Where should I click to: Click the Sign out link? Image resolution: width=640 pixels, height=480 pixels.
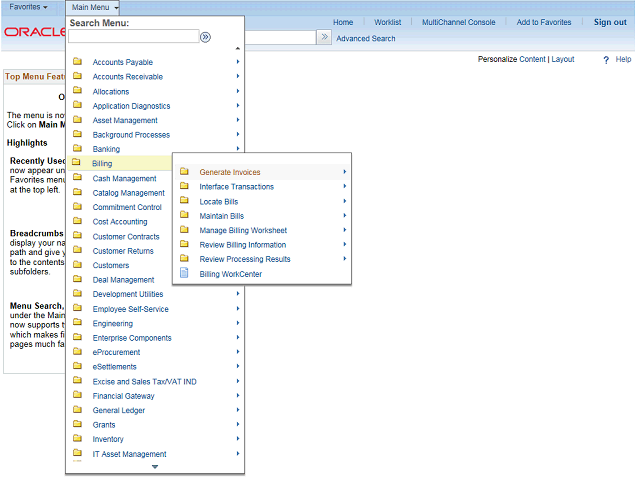[610, 22]
